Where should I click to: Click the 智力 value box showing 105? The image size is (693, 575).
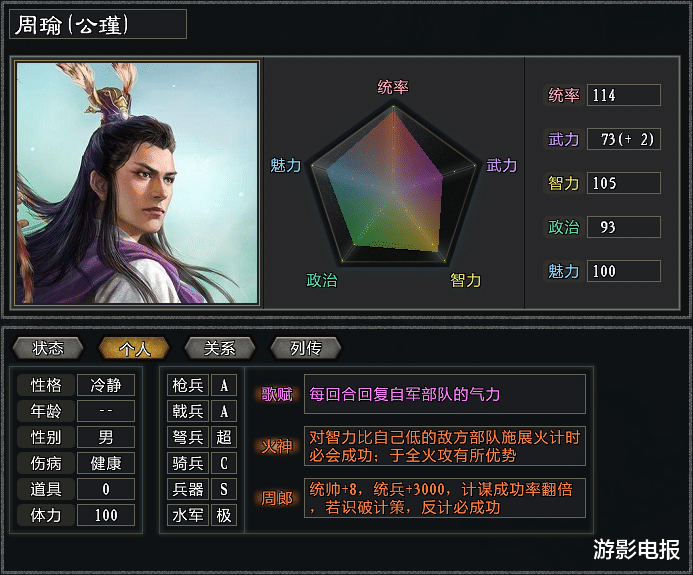coord(624,183)
